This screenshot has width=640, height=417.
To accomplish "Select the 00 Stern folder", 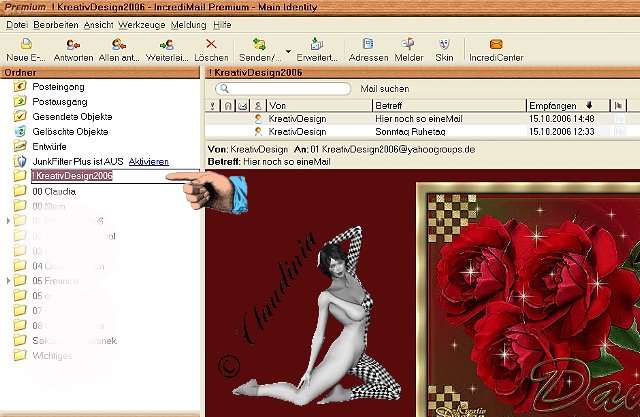I will (x=49, y=206).
